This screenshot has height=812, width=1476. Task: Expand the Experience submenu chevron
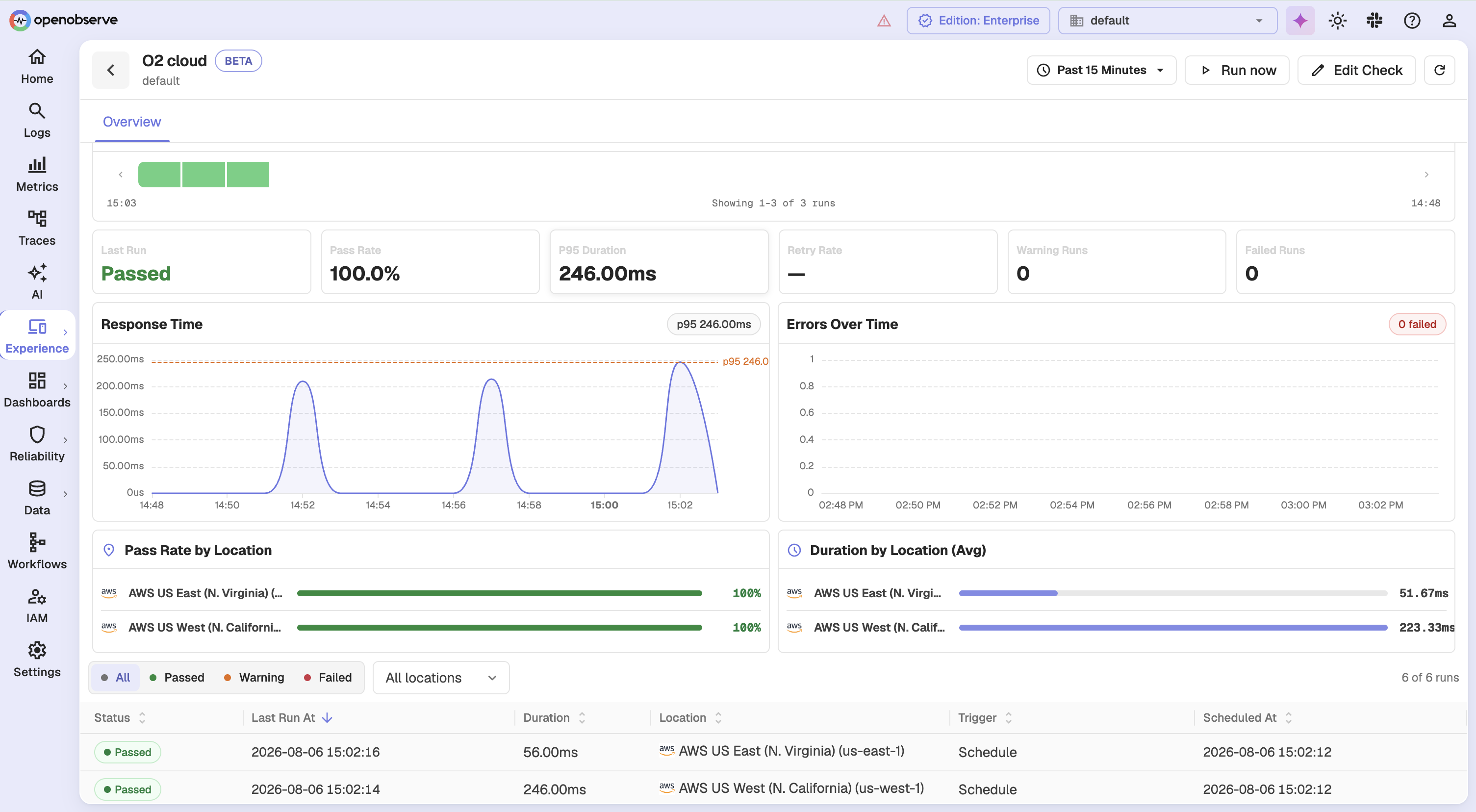pos(65,332)
